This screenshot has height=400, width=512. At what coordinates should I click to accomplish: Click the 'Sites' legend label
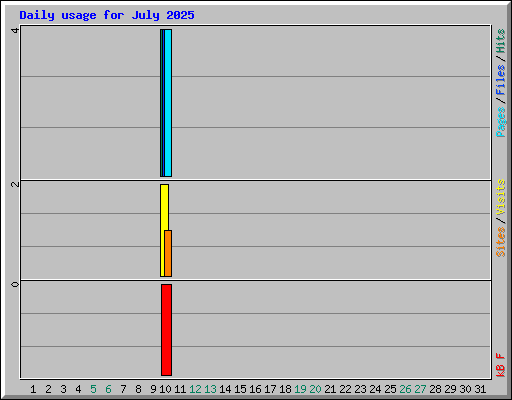click(501, 242)
